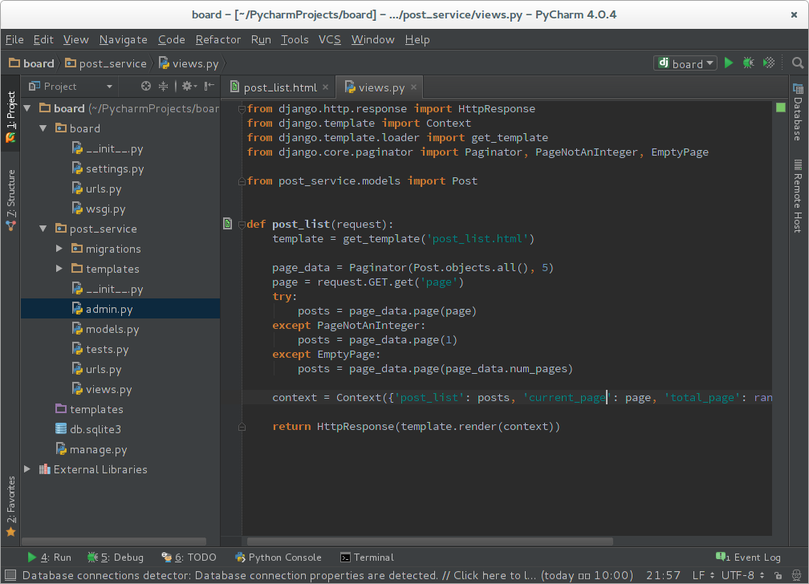809x584 pixels.
Task: Expand External Libraries node
Action: point(27,469)
